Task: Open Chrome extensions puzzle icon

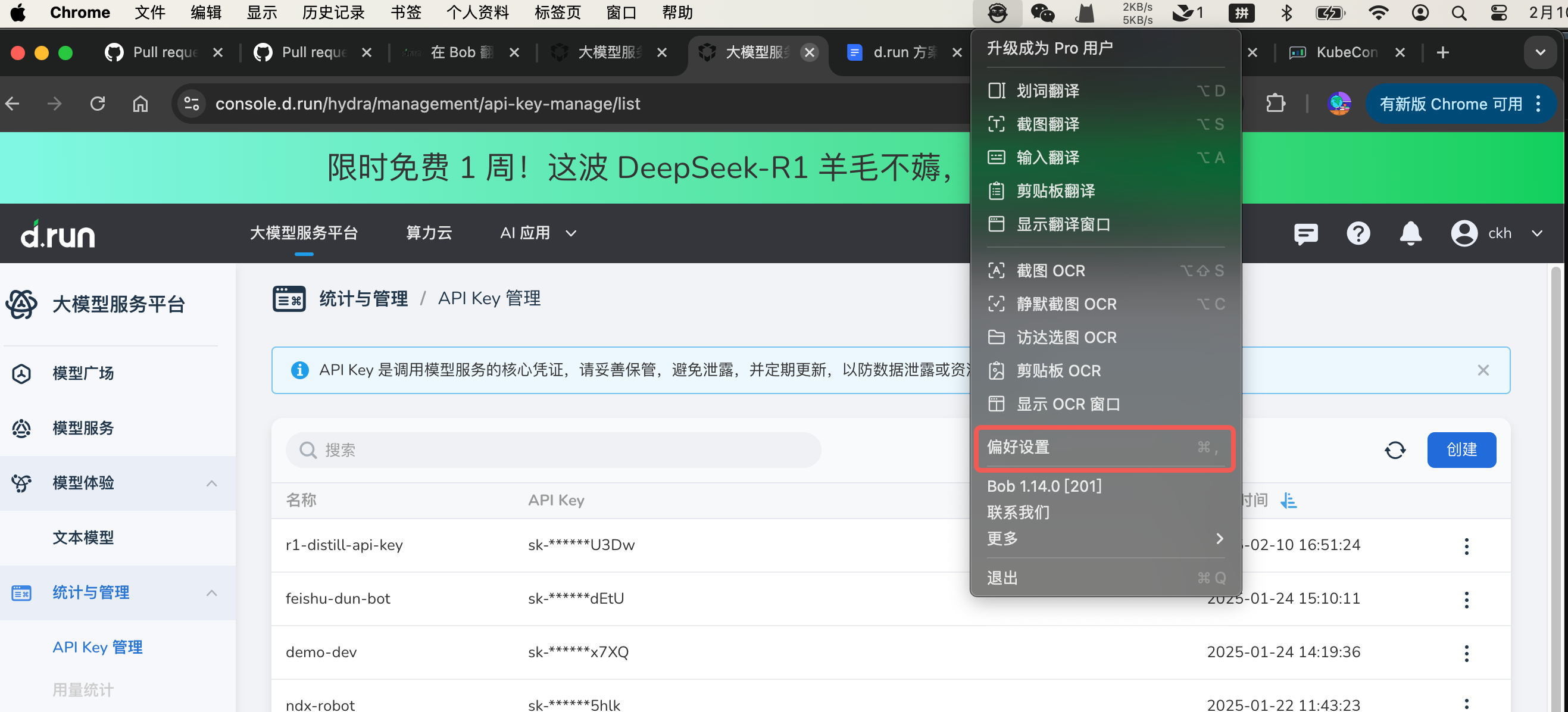Action: (x=1276, y=104)
